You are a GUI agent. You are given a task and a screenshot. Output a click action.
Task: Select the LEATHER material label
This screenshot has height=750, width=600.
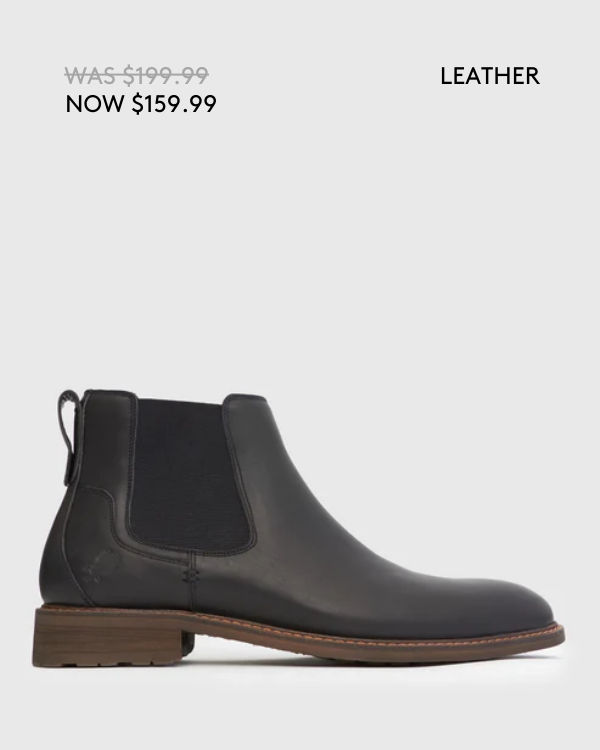[x=490, y=76]
